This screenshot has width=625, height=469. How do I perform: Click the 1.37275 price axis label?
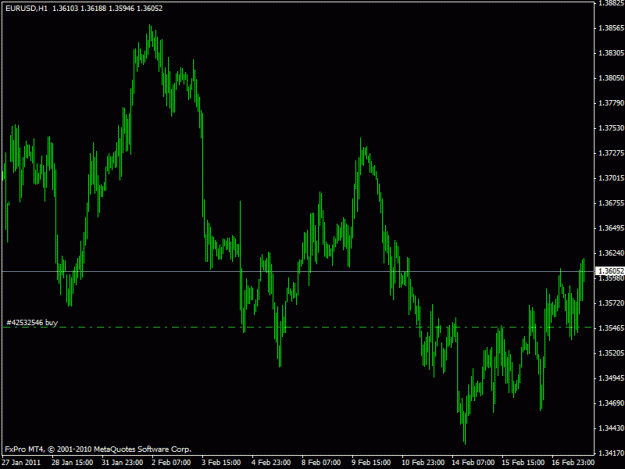pos(611,153)
